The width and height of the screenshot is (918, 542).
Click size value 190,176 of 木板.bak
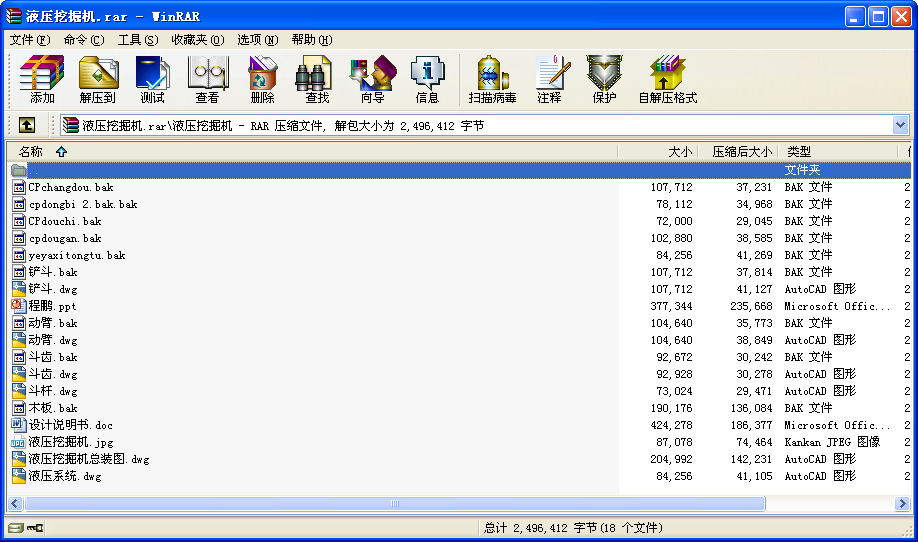tap(672, 407)
